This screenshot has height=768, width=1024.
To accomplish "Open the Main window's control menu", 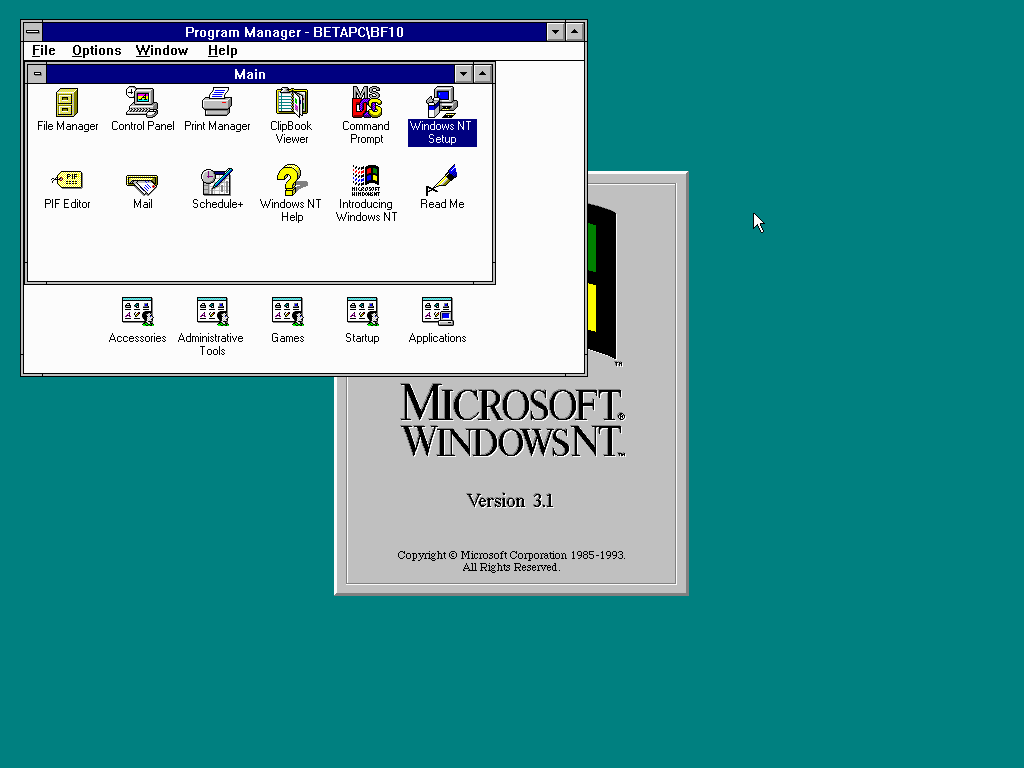I will pyautogui.click(x=37, y=73).
